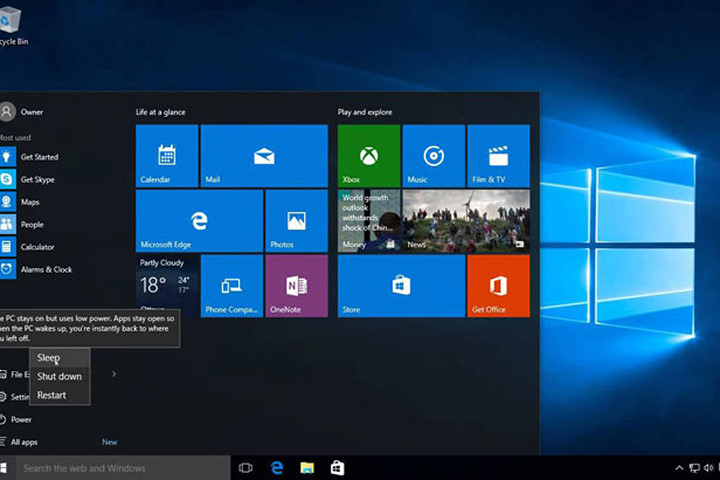The image size is (720, 480).
Task: Launch the OneNote tile
Action: coord(297,286)
